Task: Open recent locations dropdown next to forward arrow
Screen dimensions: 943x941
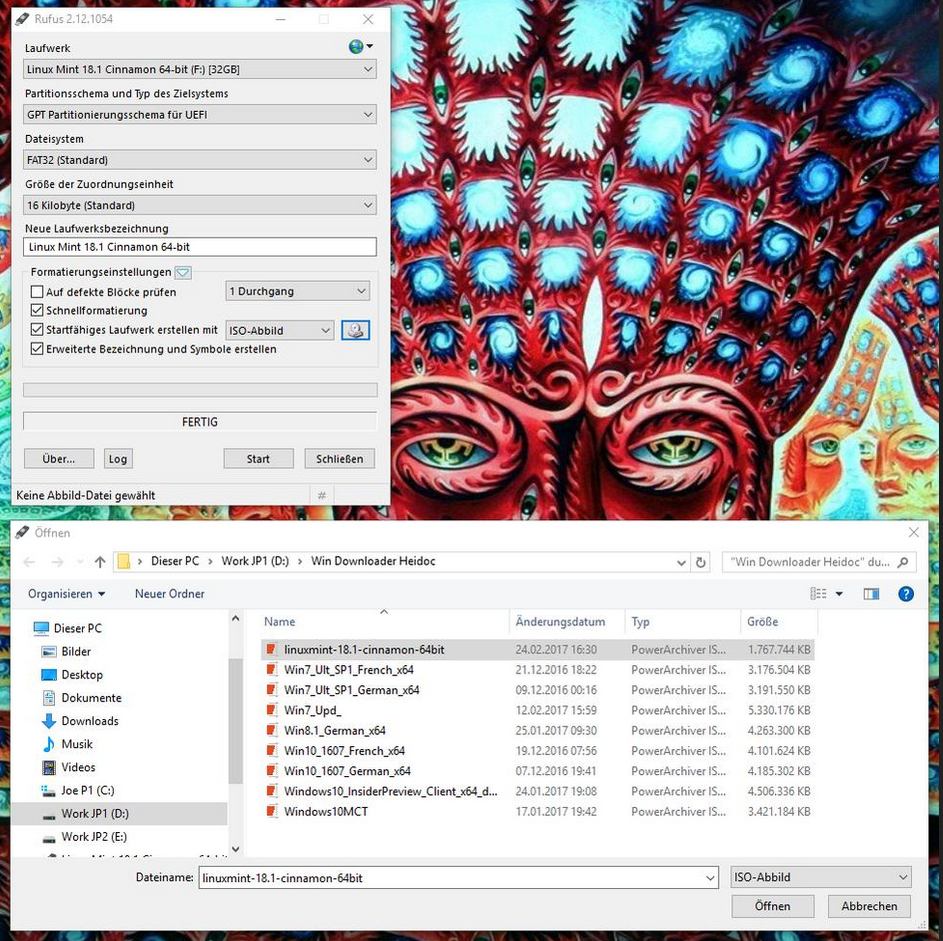Action: [x=80, y=562]
